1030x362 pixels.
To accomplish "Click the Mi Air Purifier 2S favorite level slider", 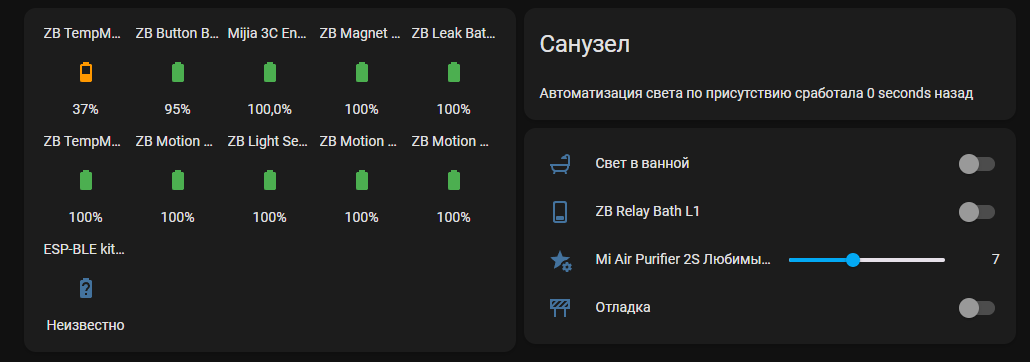I will pos(866,260).
